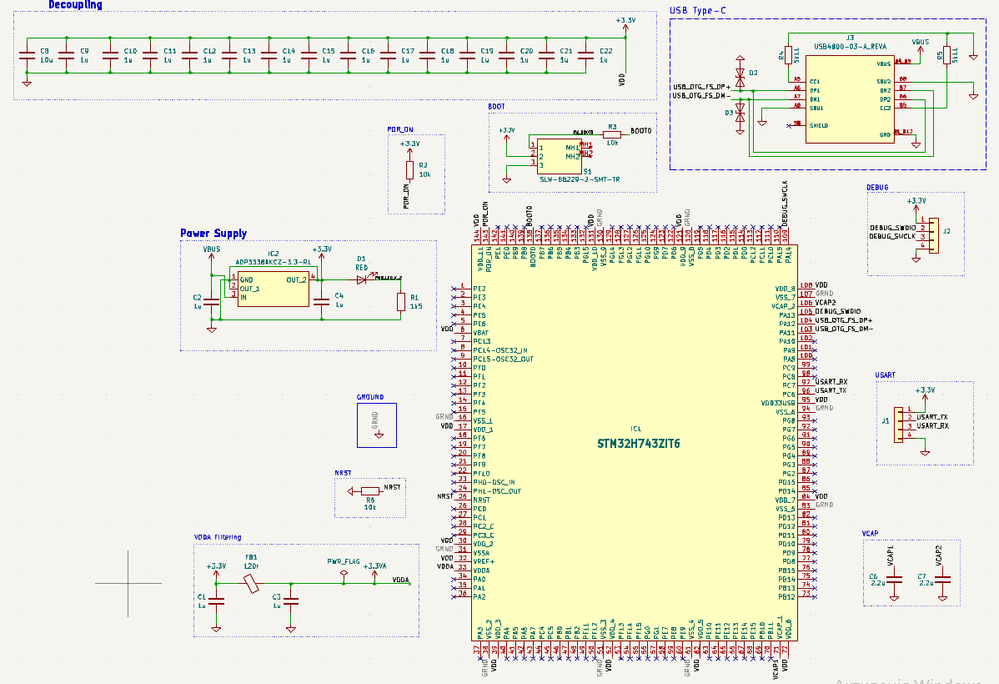Click the USB_OTG_FS_DP+ label near D2

click(x=702, y=87)
